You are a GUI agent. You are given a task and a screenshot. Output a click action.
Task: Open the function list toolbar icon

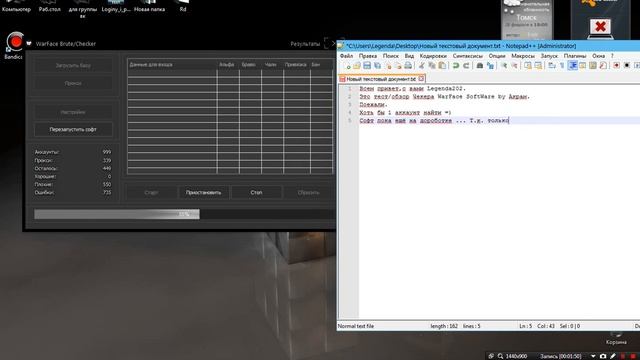pyautogui.click(x=603, y=66)
